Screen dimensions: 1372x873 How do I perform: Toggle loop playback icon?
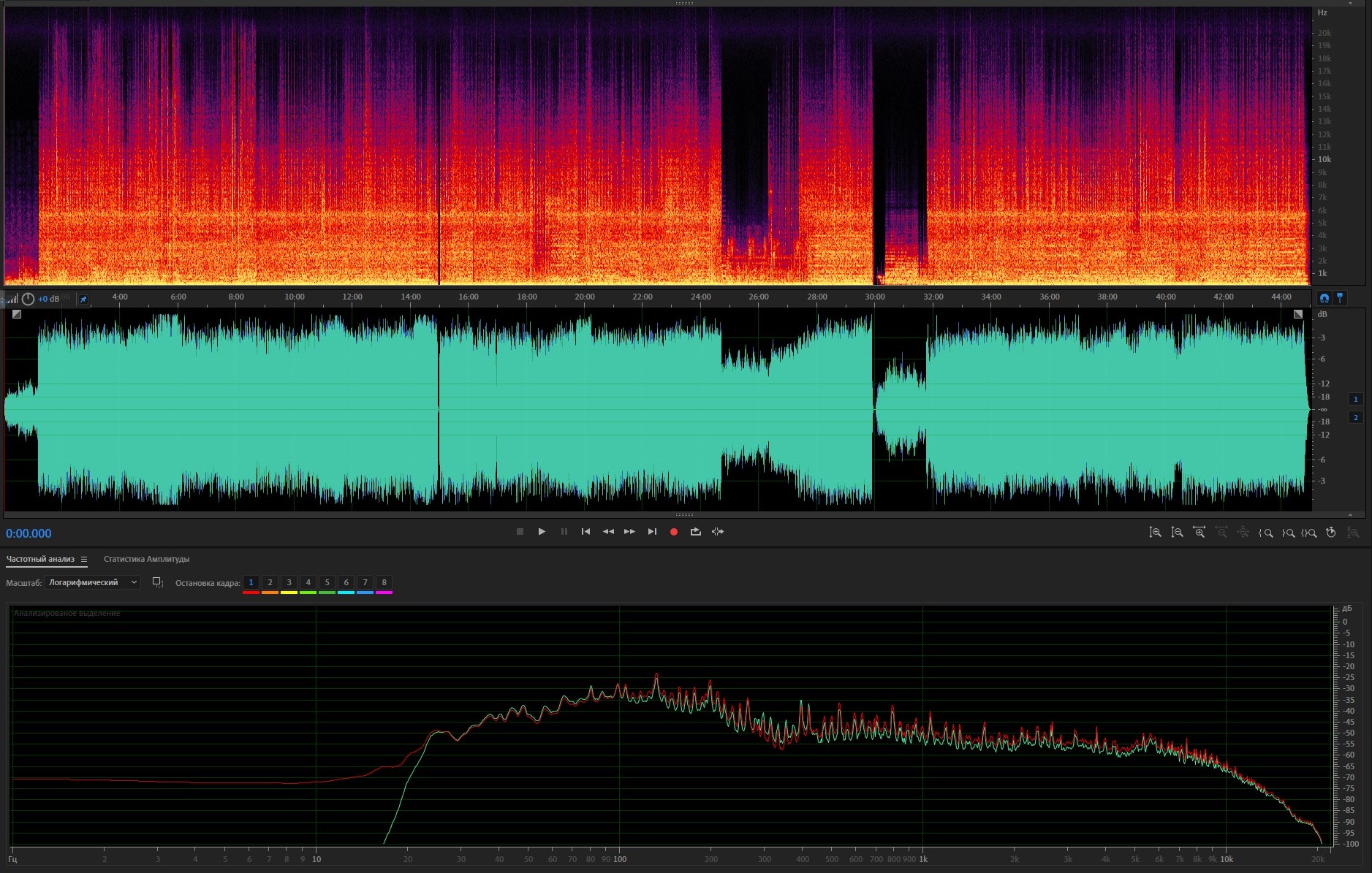tap(695, 532)
